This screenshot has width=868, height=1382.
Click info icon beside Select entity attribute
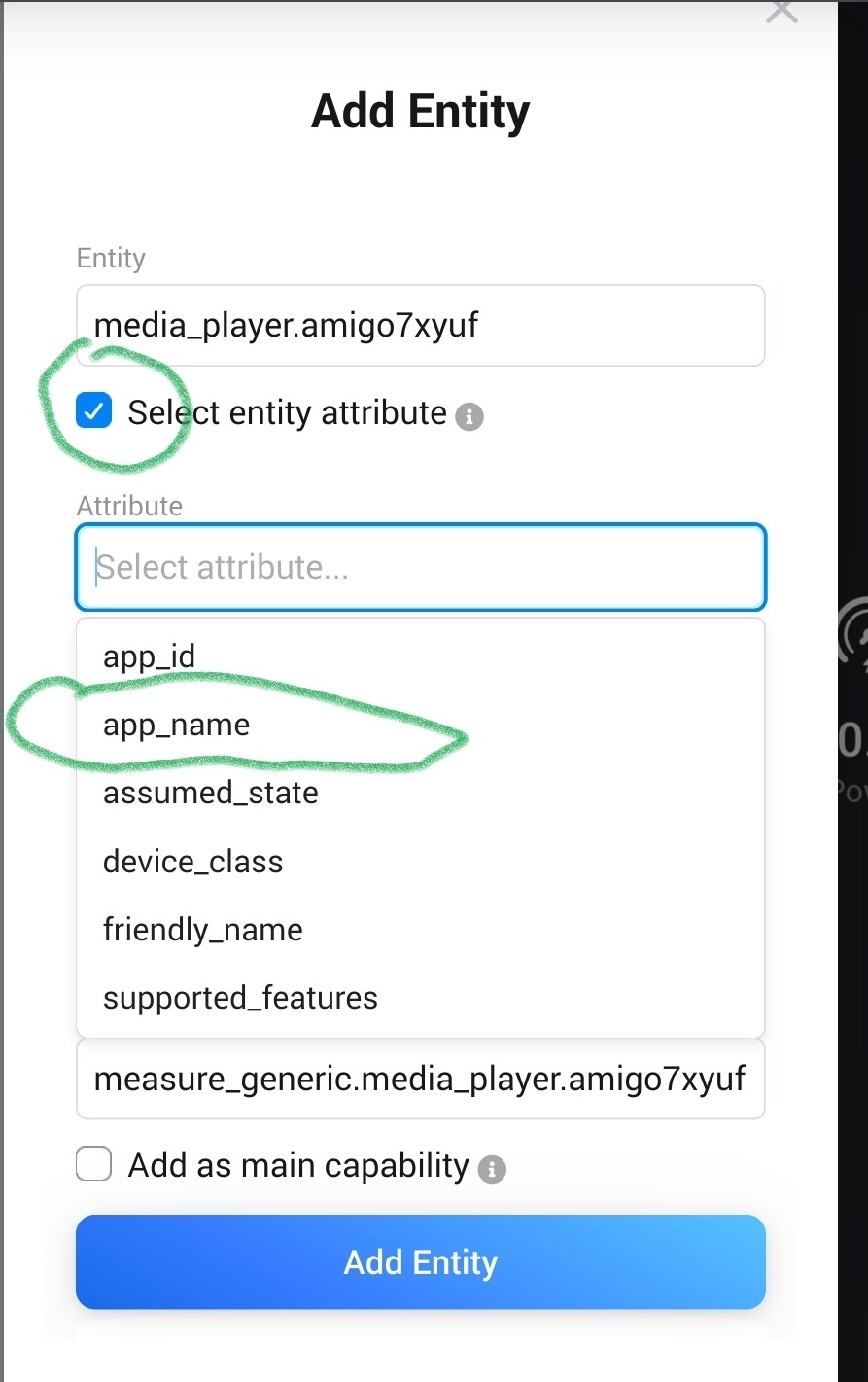pos(469,416)
